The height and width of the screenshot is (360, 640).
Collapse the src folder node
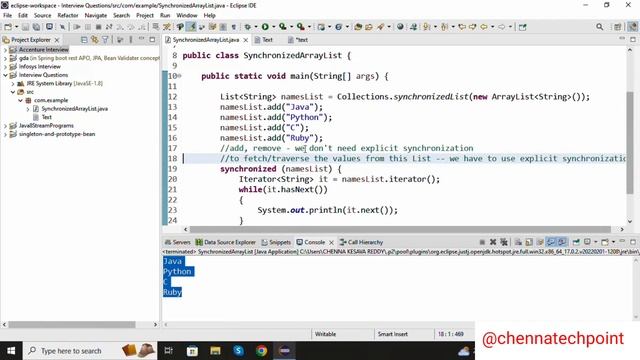tap(13, 92)
